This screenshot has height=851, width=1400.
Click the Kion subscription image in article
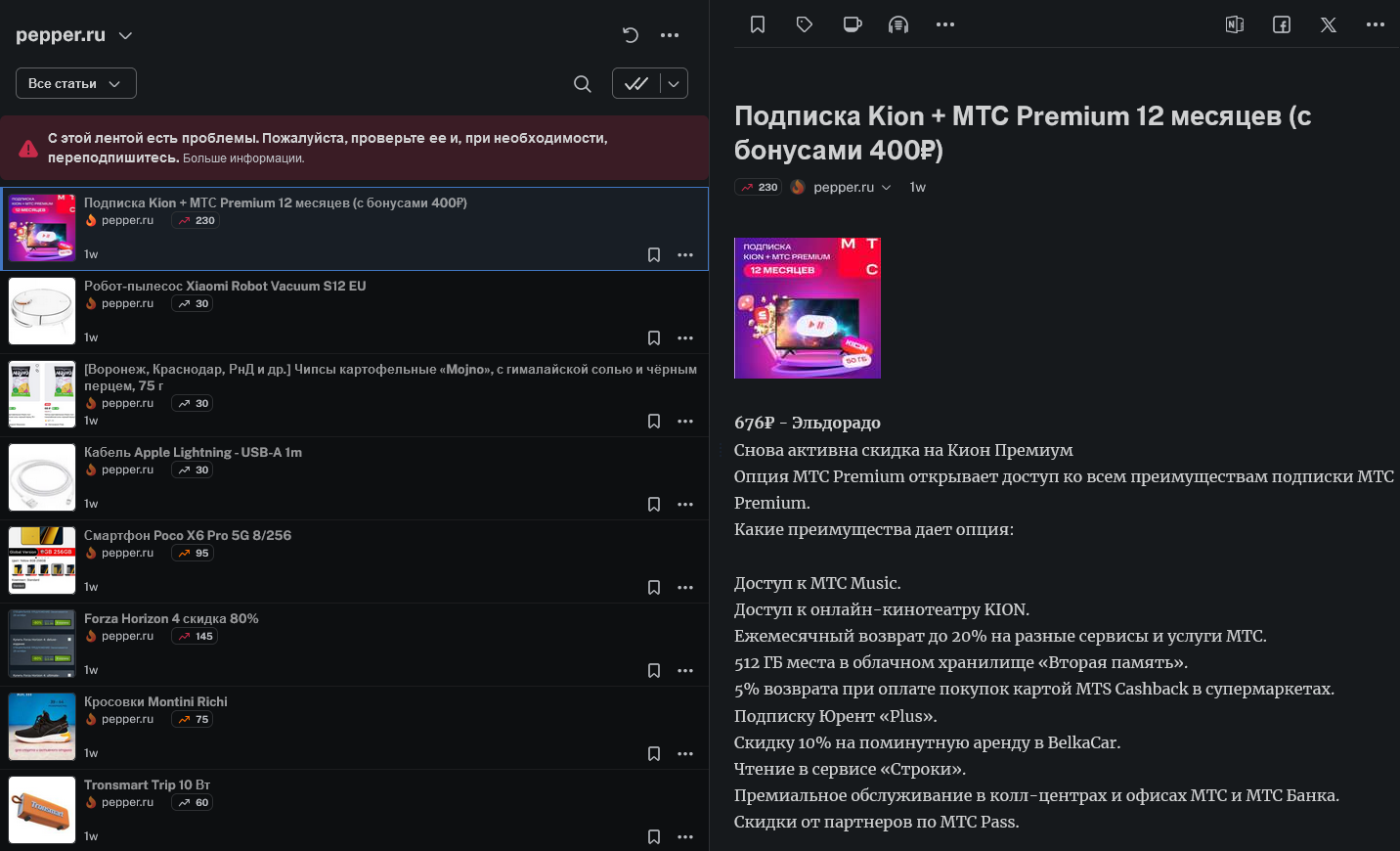(808, 308)
